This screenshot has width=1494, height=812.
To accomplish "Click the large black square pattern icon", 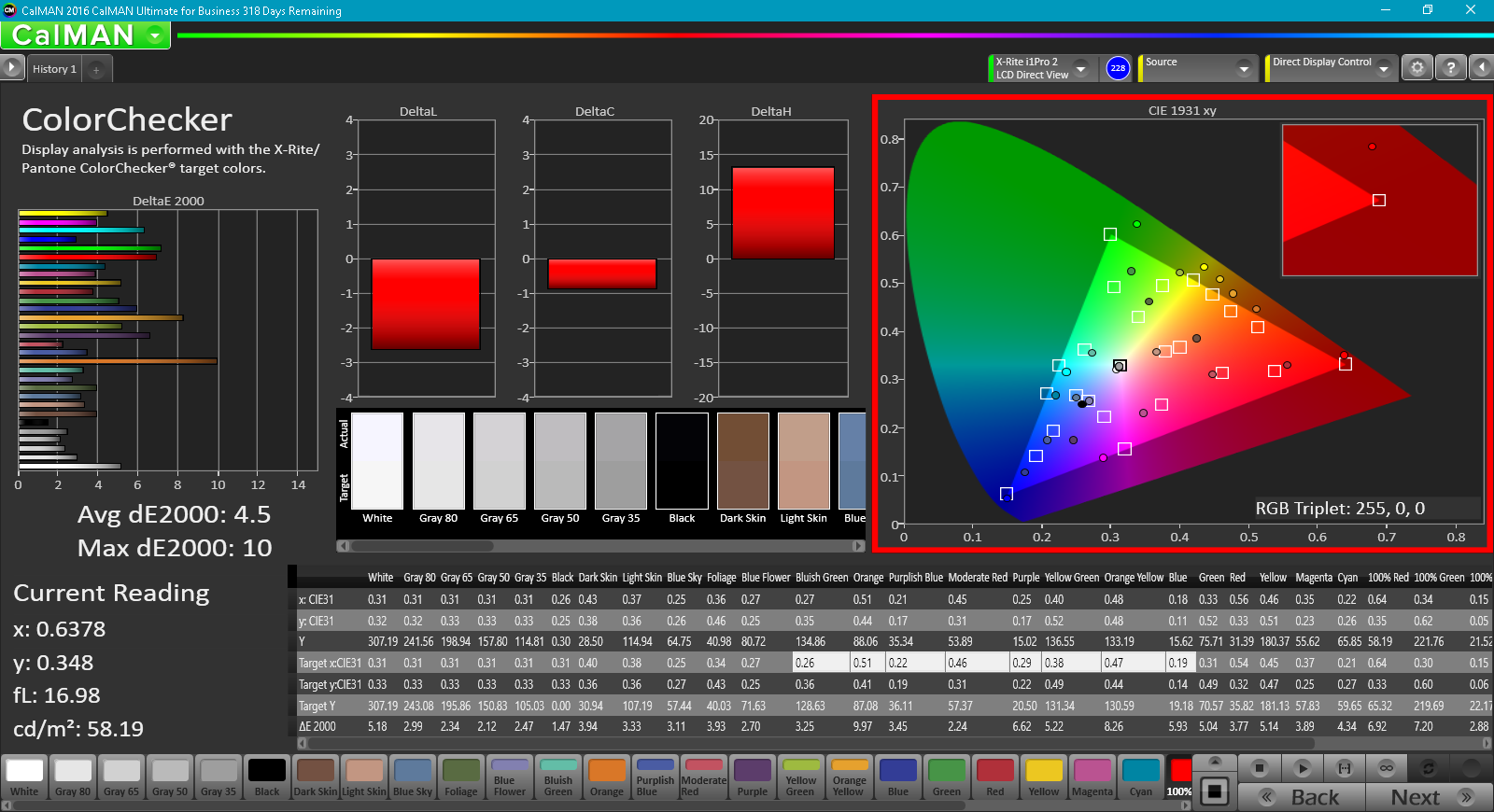I will [1214, 791].
